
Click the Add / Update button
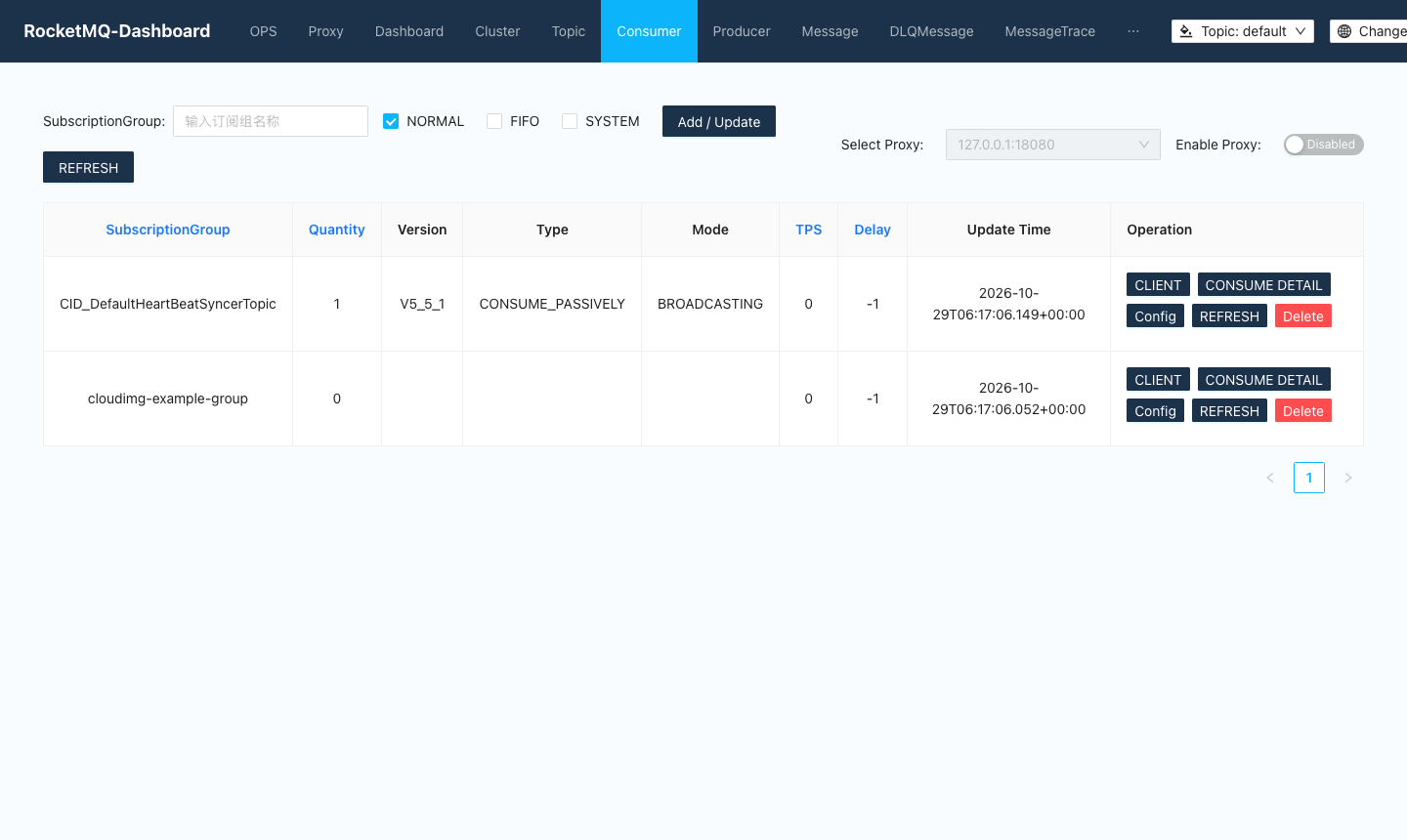click(719, 121)
